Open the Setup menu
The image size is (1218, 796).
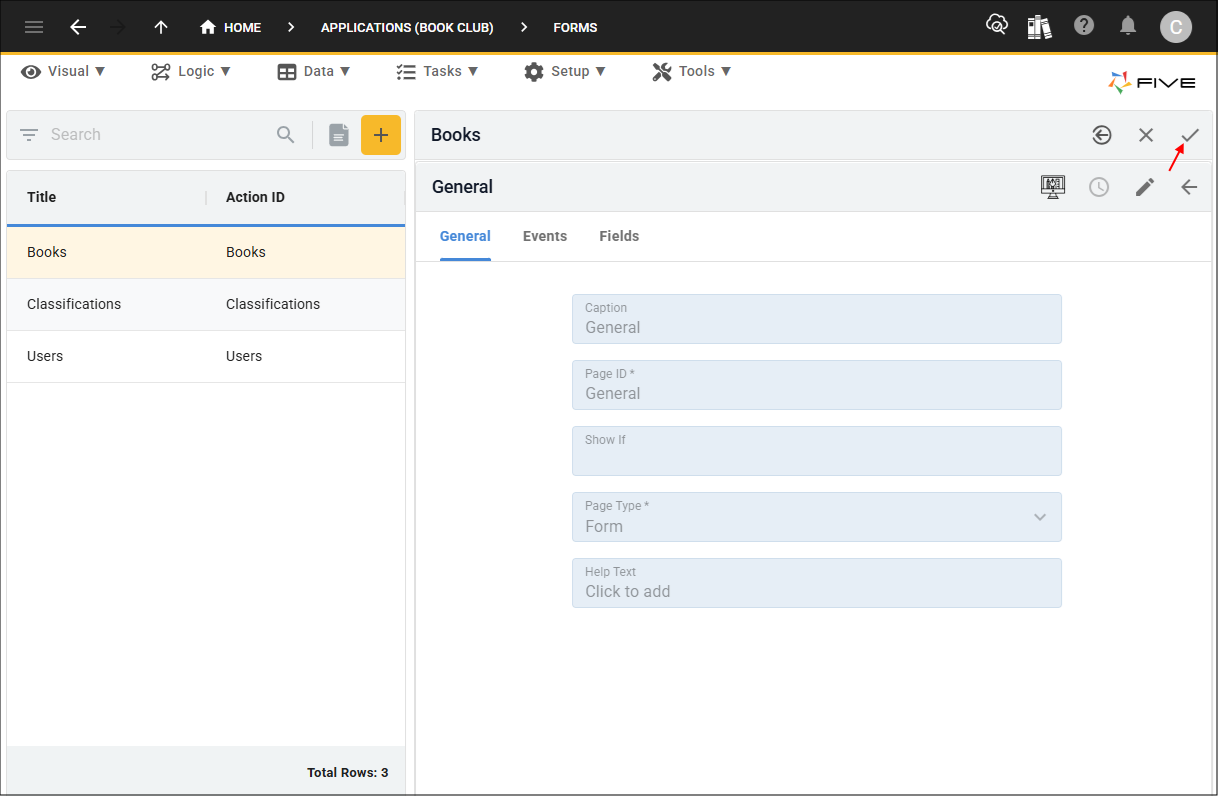point(565,71)
